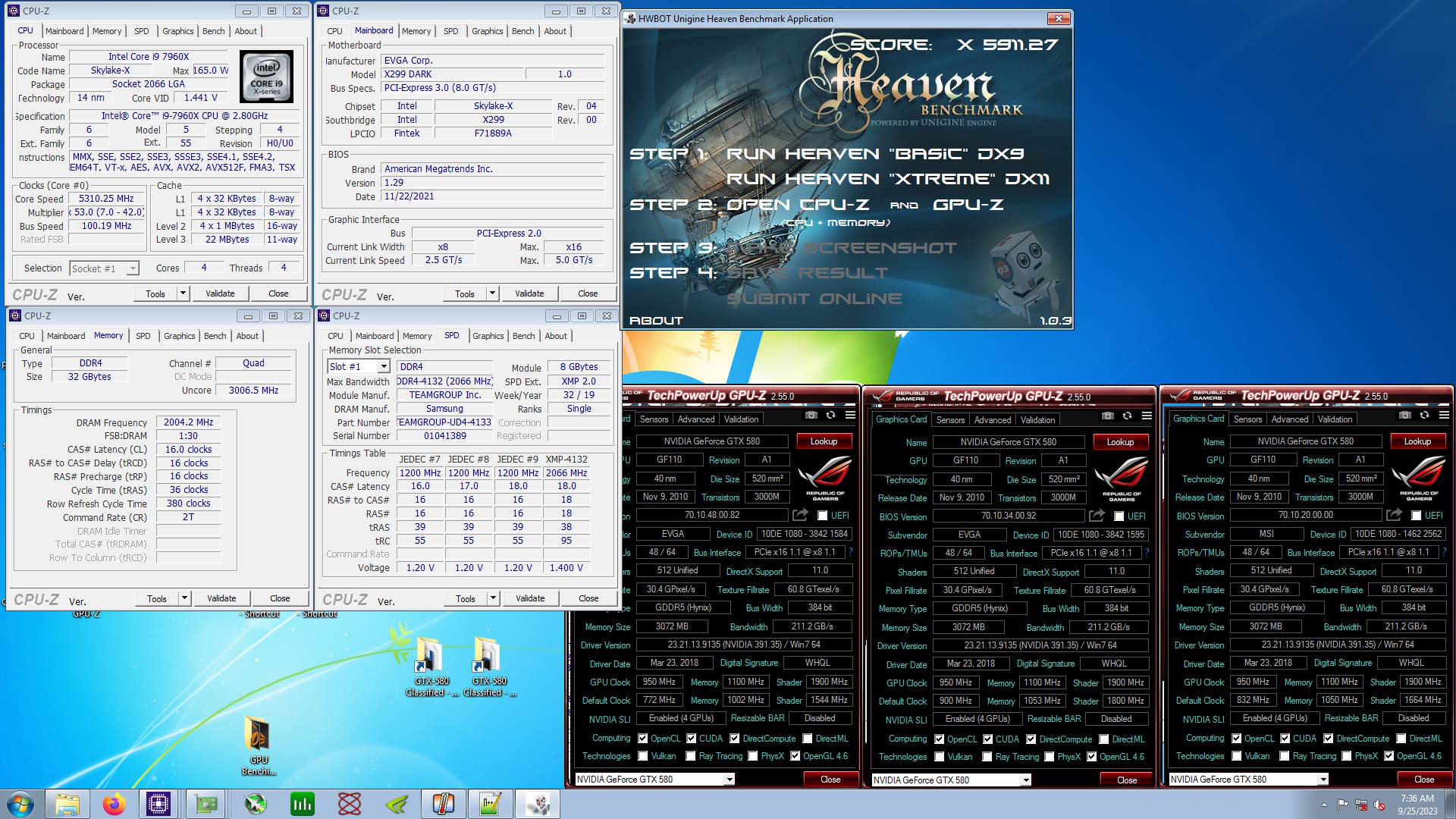Click the refresh icon in the middle GPU-Z window
This screenshot has height=819, width=1456.
coord(1127,416)
